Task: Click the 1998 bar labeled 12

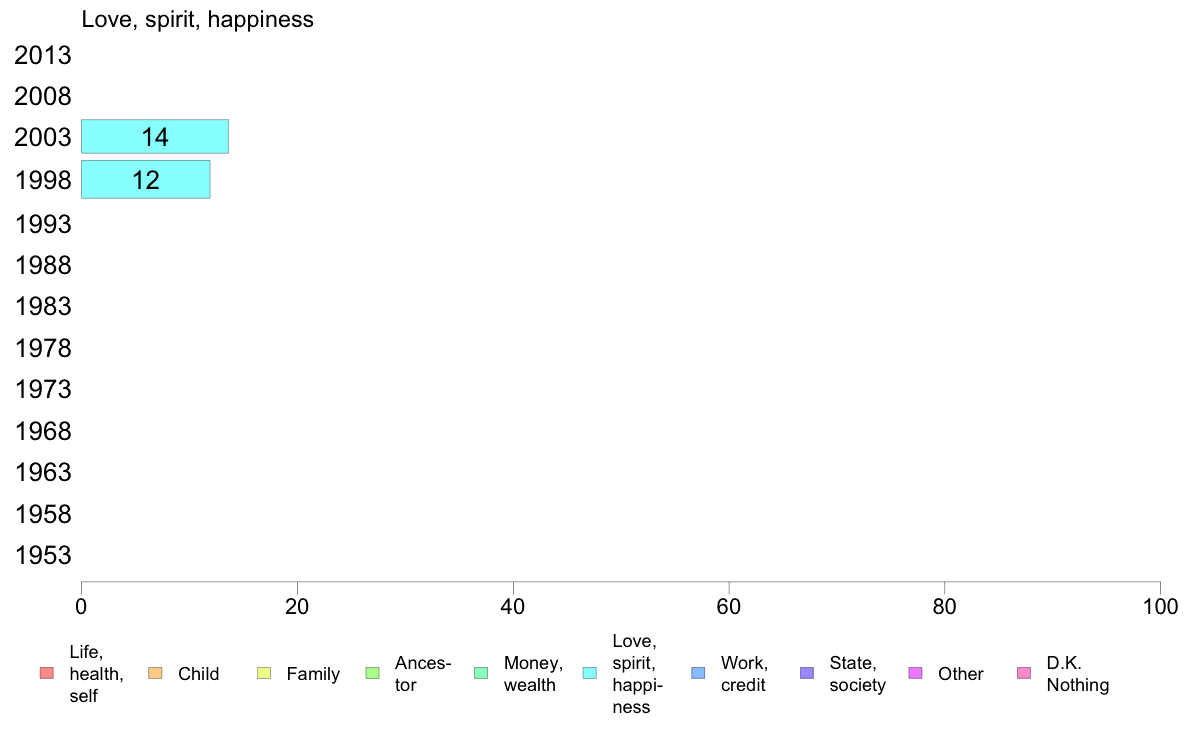Action: (145, 180)
